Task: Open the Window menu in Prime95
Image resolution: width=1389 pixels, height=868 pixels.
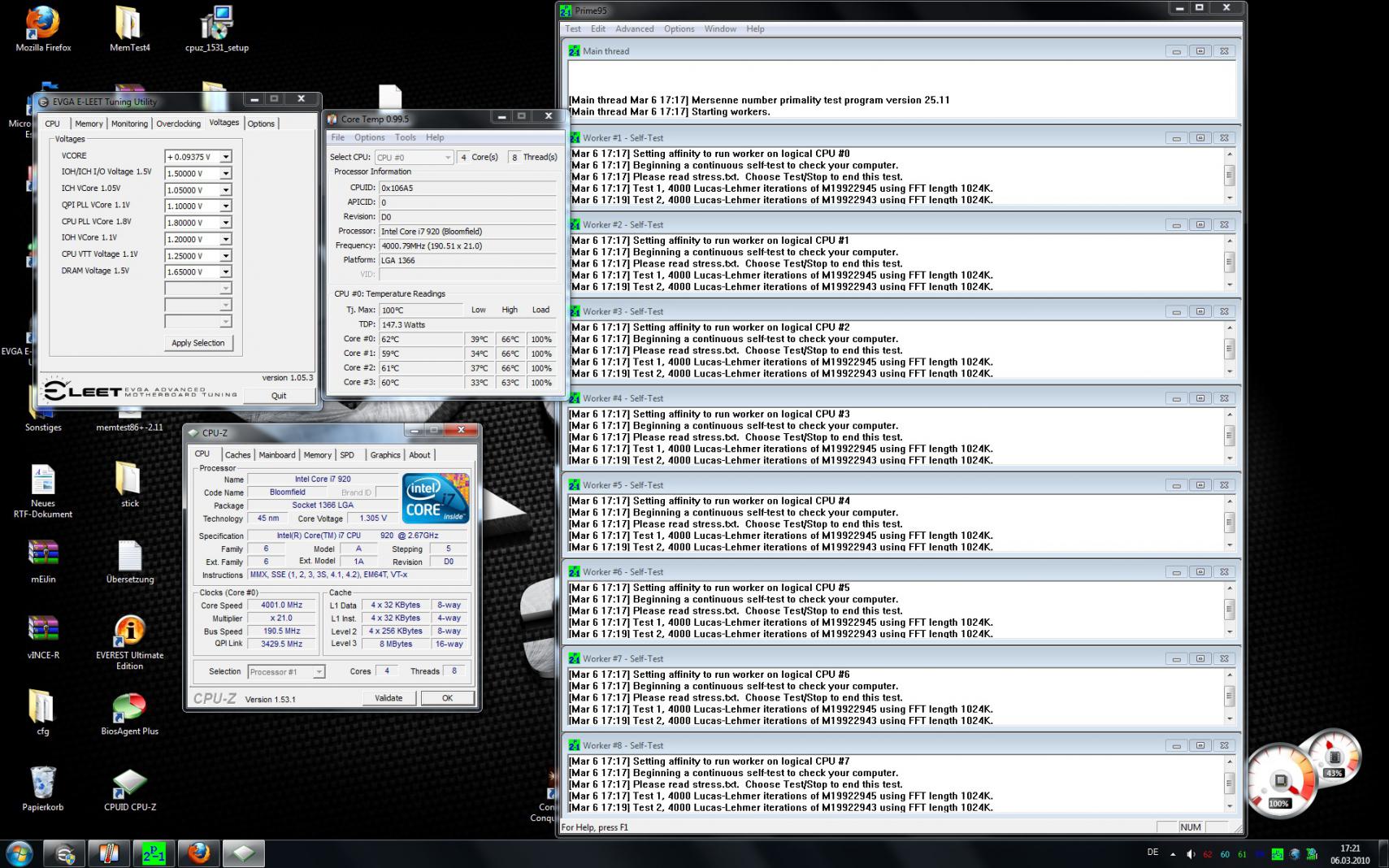Action: (720, 28)
